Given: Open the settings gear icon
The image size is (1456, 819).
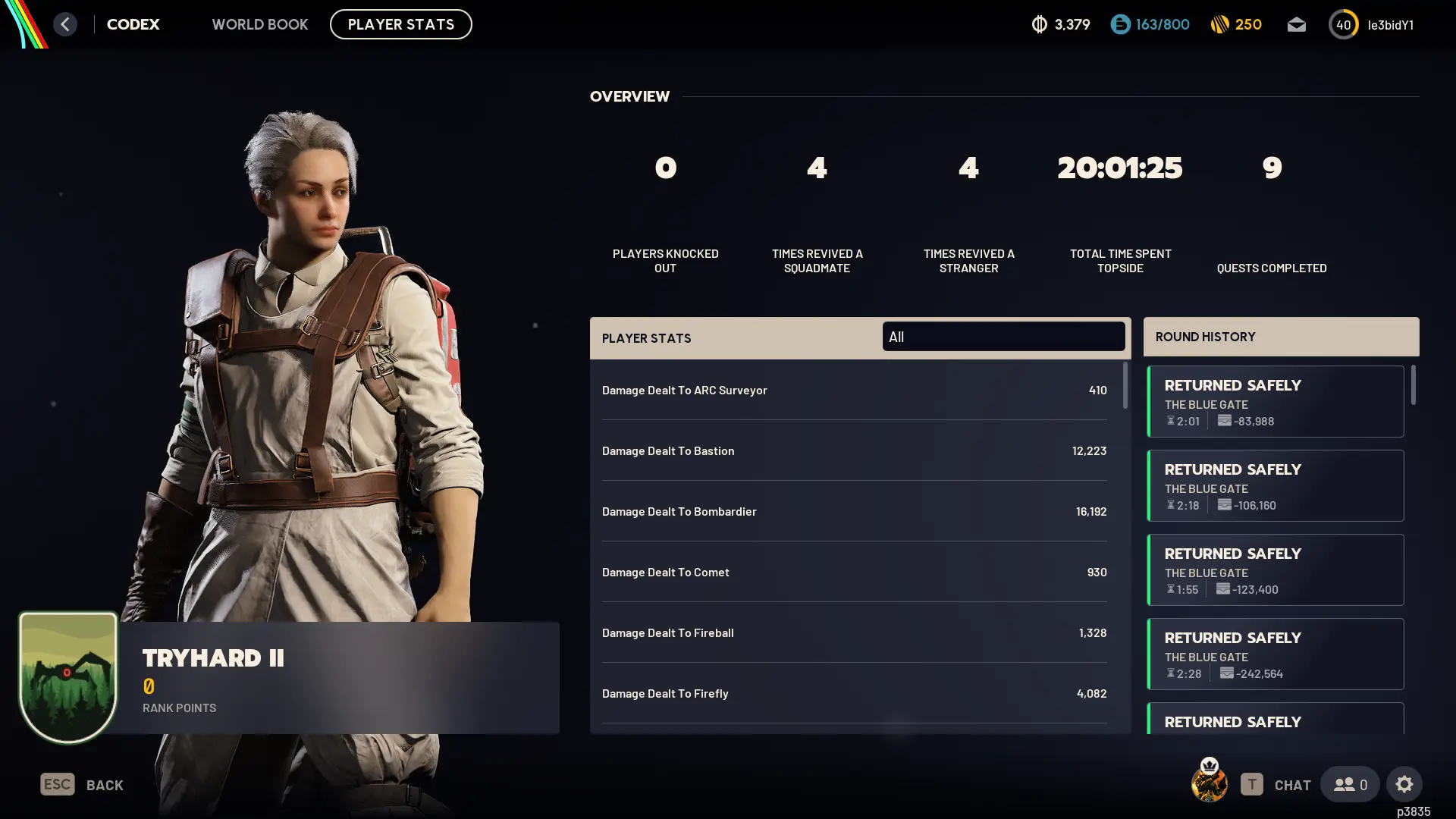Looking at the screenshot, I should pos(1404,784).
